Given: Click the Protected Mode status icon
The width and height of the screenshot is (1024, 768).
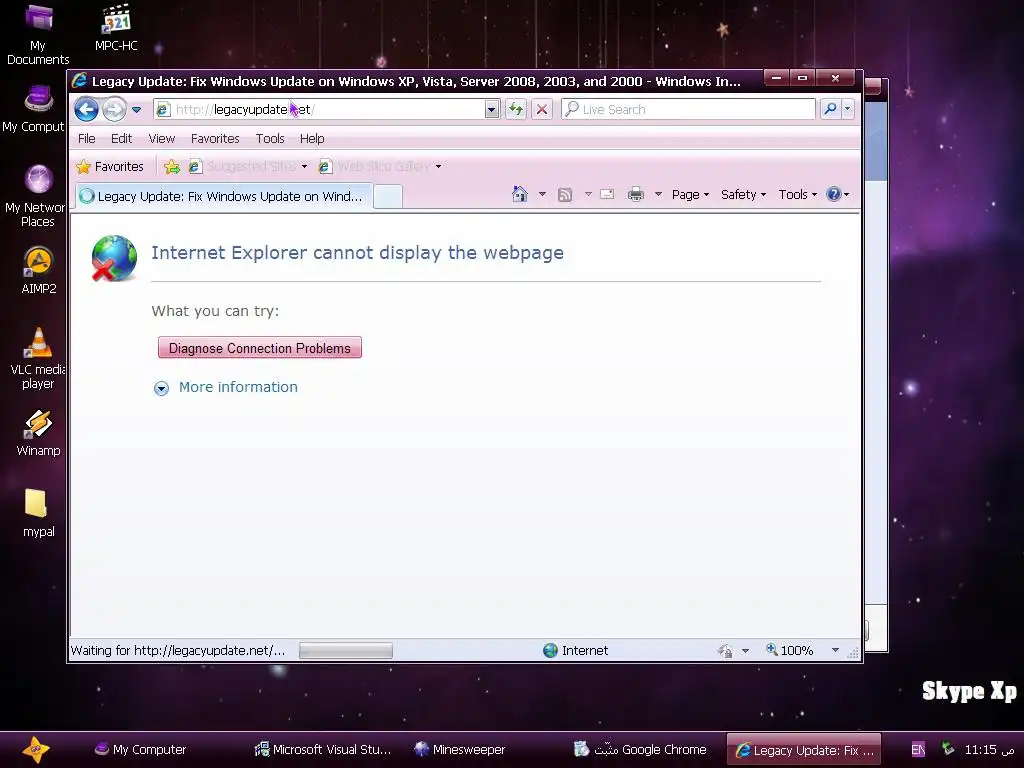Looking at the screenshot, I should coord(725,650).
